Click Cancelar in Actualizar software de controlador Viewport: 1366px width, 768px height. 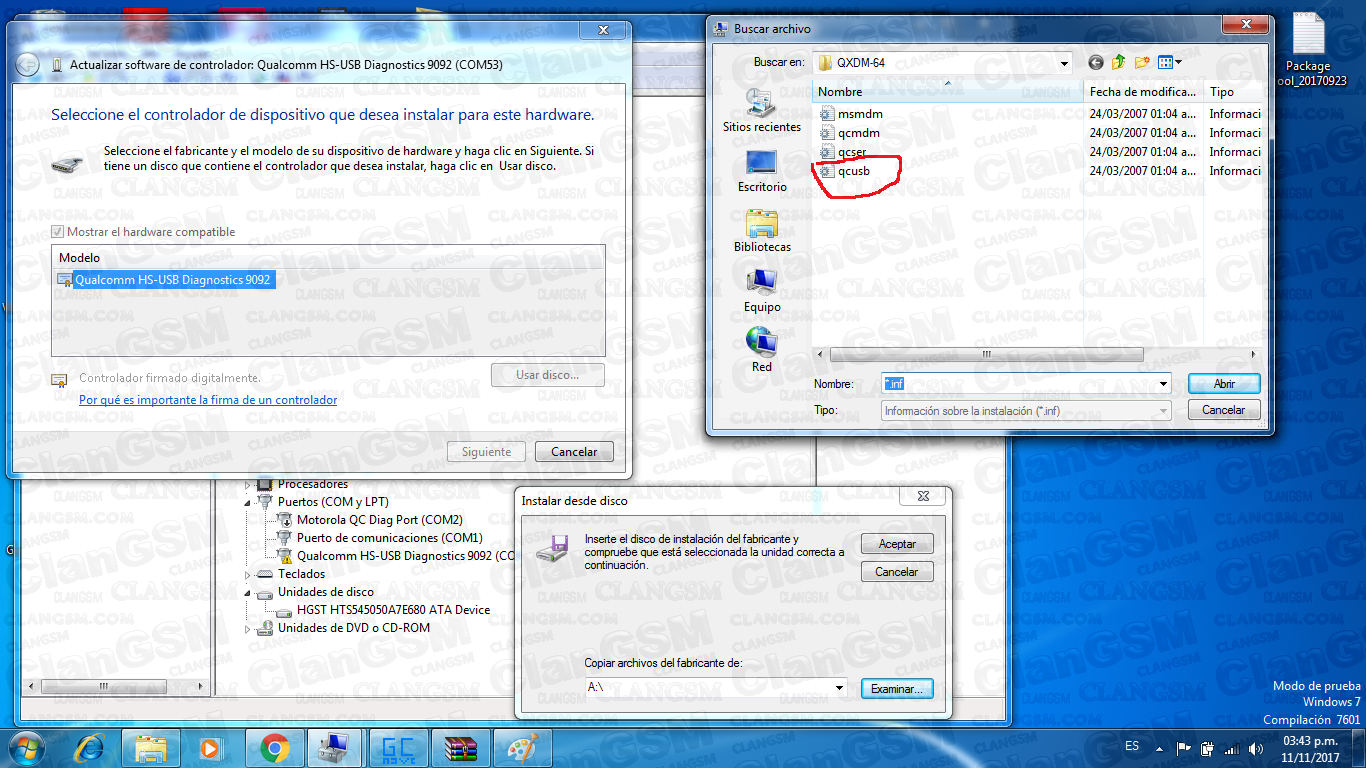[574, 452]
